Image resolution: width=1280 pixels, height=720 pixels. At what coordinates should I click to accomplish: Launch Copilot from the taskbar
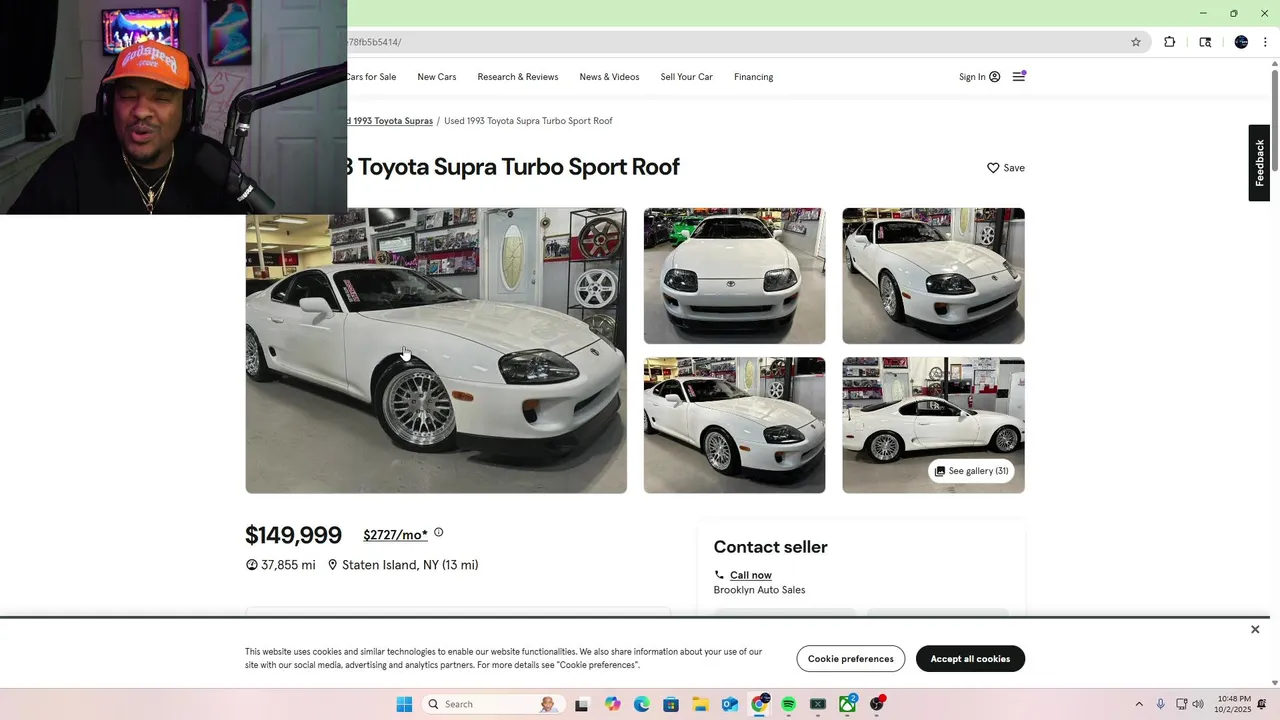pyautogui.click(x=612, y=704)
